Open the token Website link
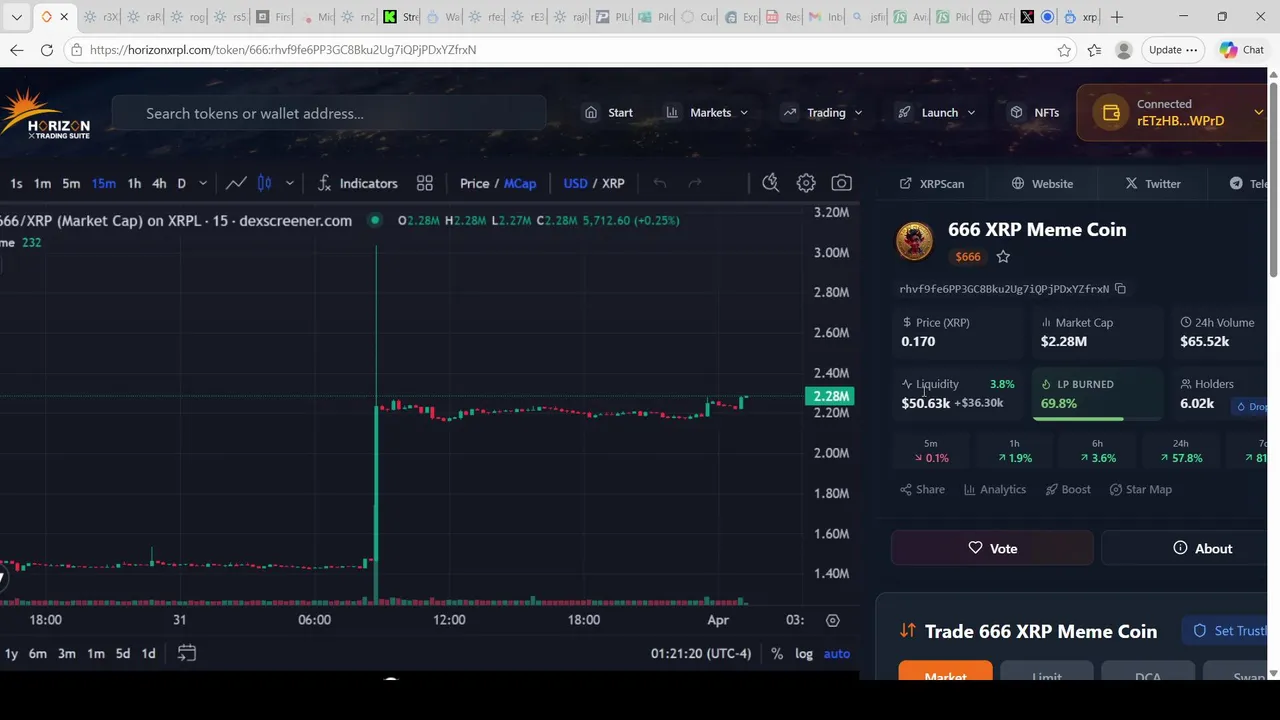Image resolution: width=1280 pixels, height=720 pixels. point(1042,184)
